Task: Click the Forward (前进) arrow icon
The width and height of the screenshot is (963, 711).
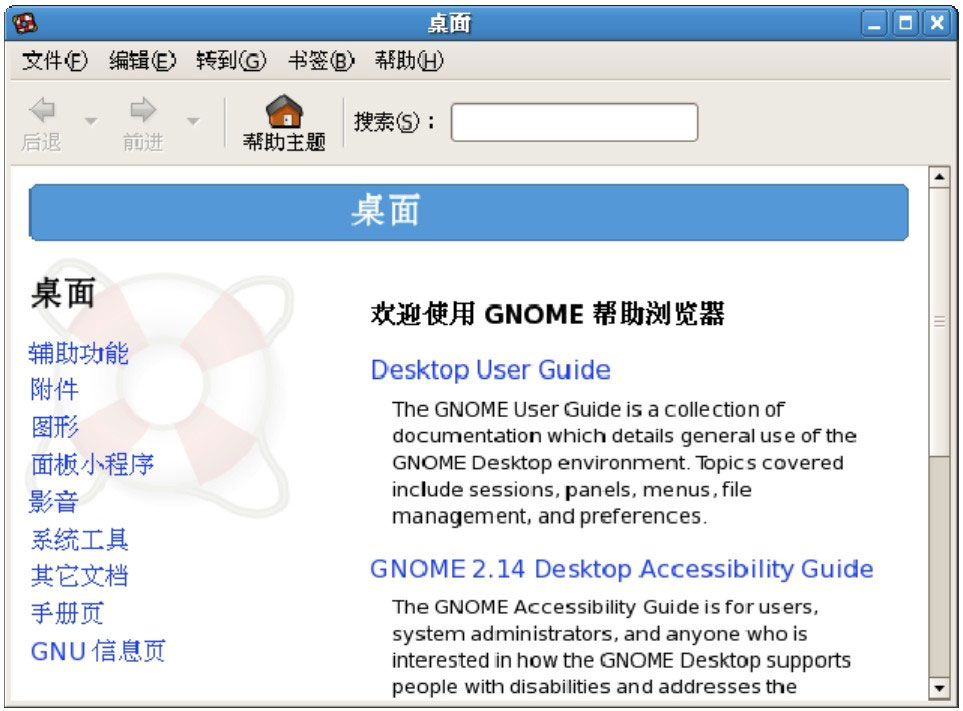Action: [143, 110]
